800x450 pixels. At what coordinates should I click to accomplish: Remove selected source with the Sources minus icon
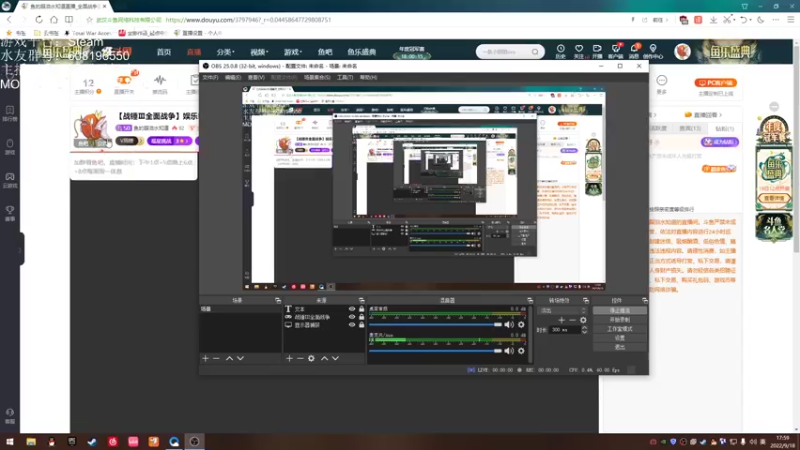tap(300, 359)
